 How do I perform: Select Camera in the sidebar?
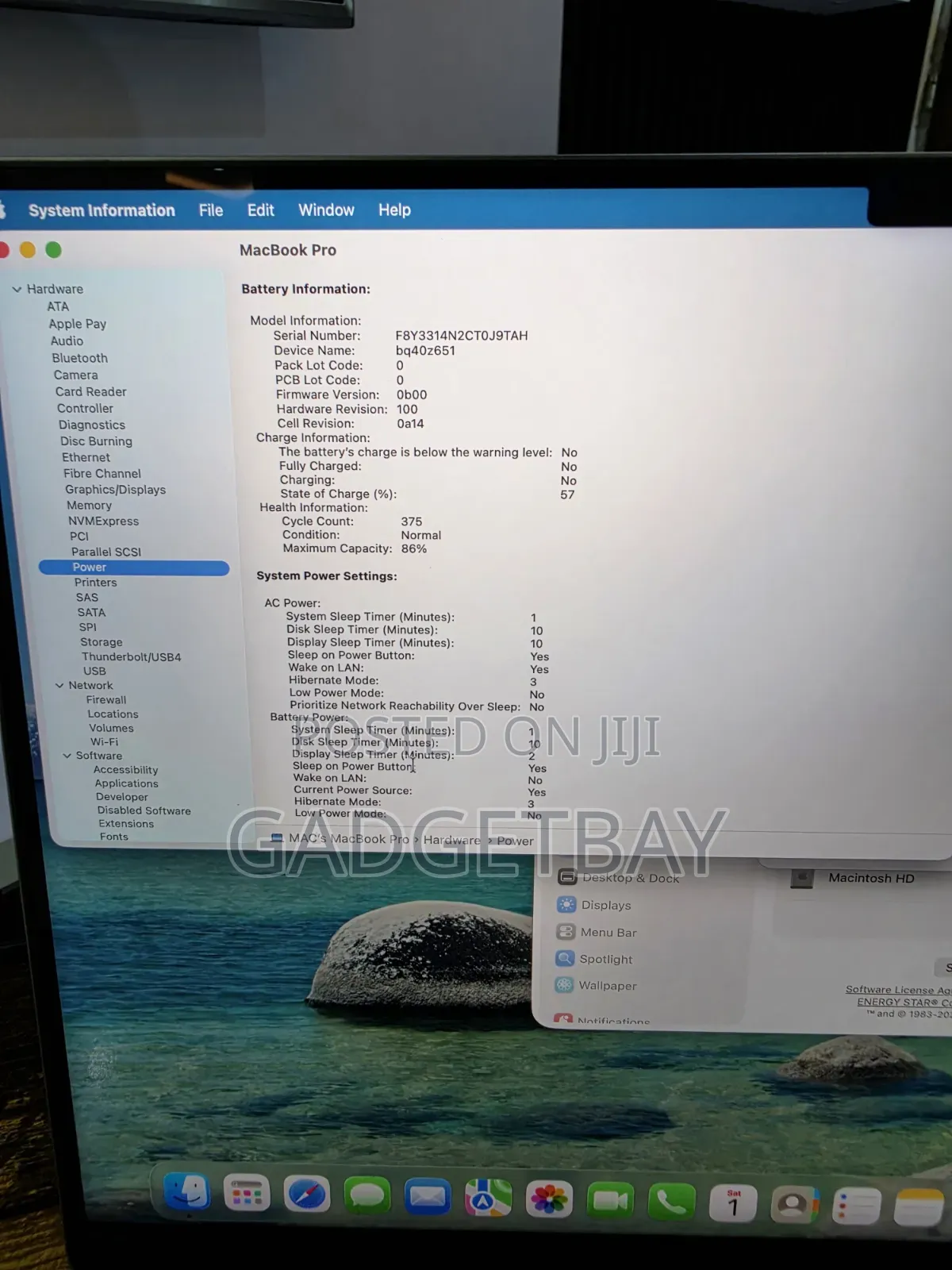75,375
